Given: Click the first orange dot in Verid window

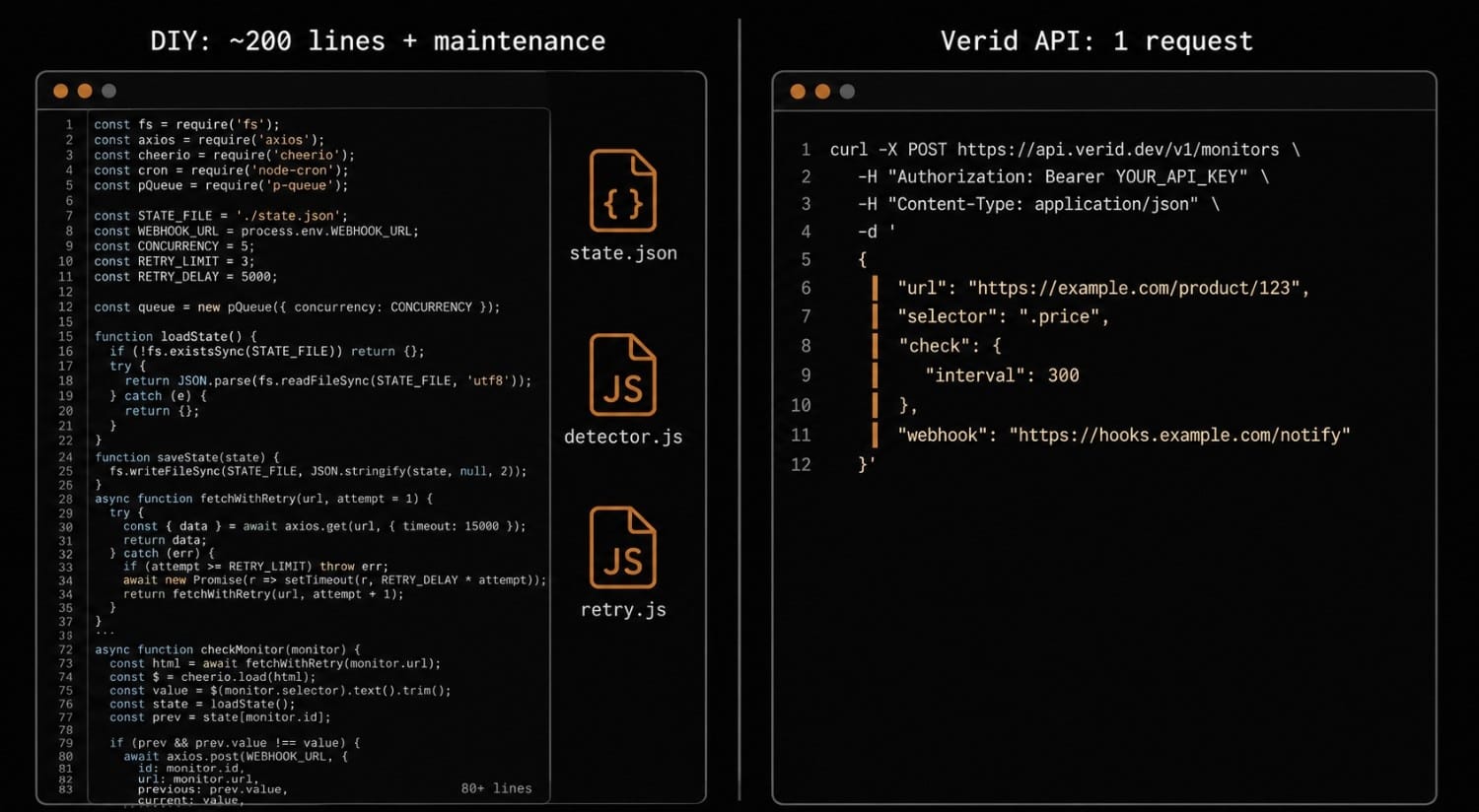Looking at the screenshot, I should click(798, 92).
